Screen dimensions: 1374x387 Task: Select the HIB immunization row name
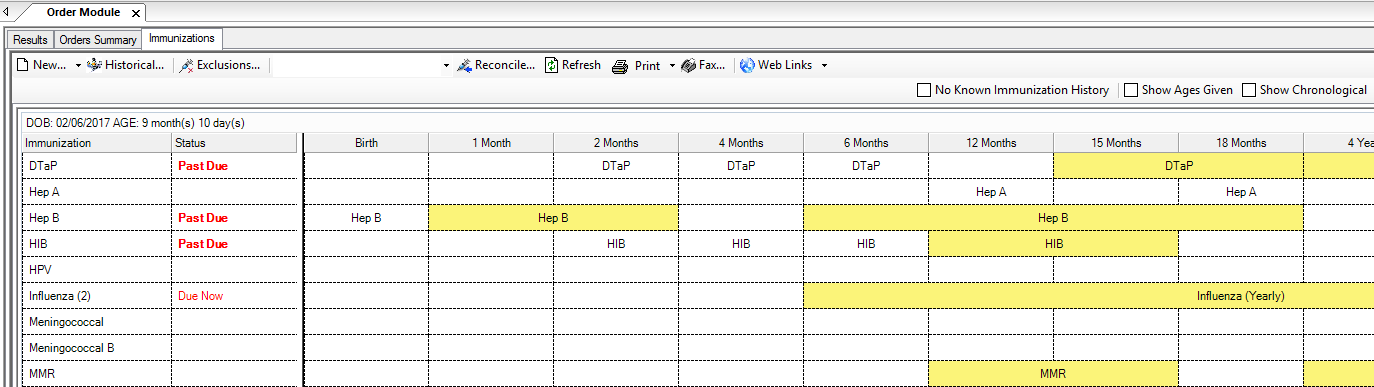pos(38,244)
